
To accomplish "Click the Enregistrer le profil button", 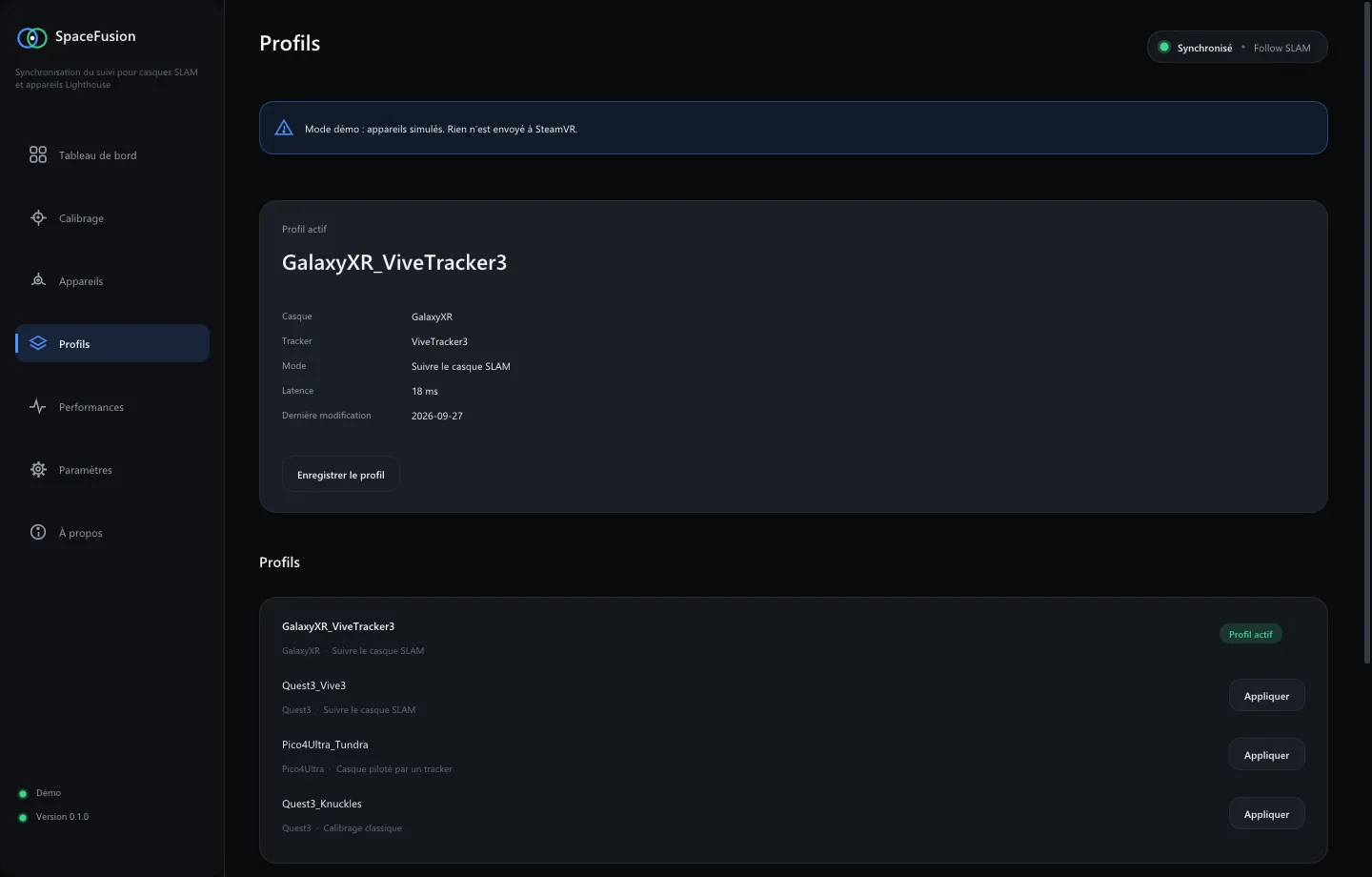I will click(341, 475).
